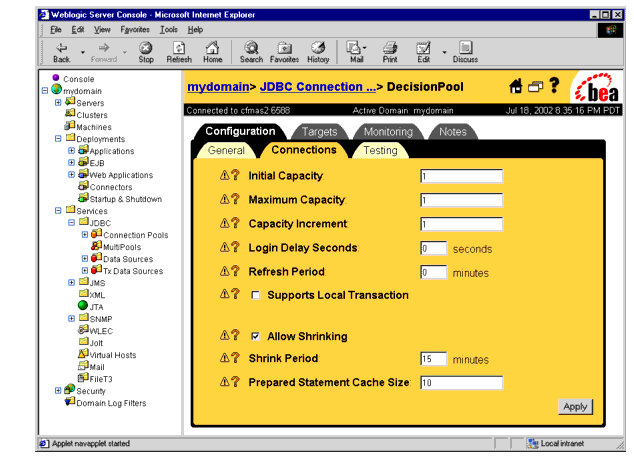Click the help question mark beside Shrink Period
The image size is (634, 470).
pyautogui.click(x=235, y=358)
